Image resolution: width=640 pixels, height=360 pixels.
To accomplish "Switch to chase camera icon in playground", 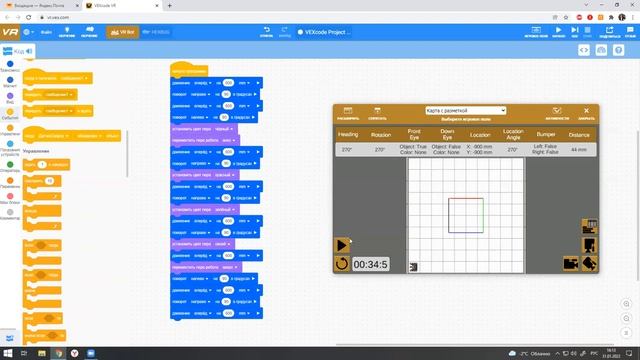I will pos(571,264).
